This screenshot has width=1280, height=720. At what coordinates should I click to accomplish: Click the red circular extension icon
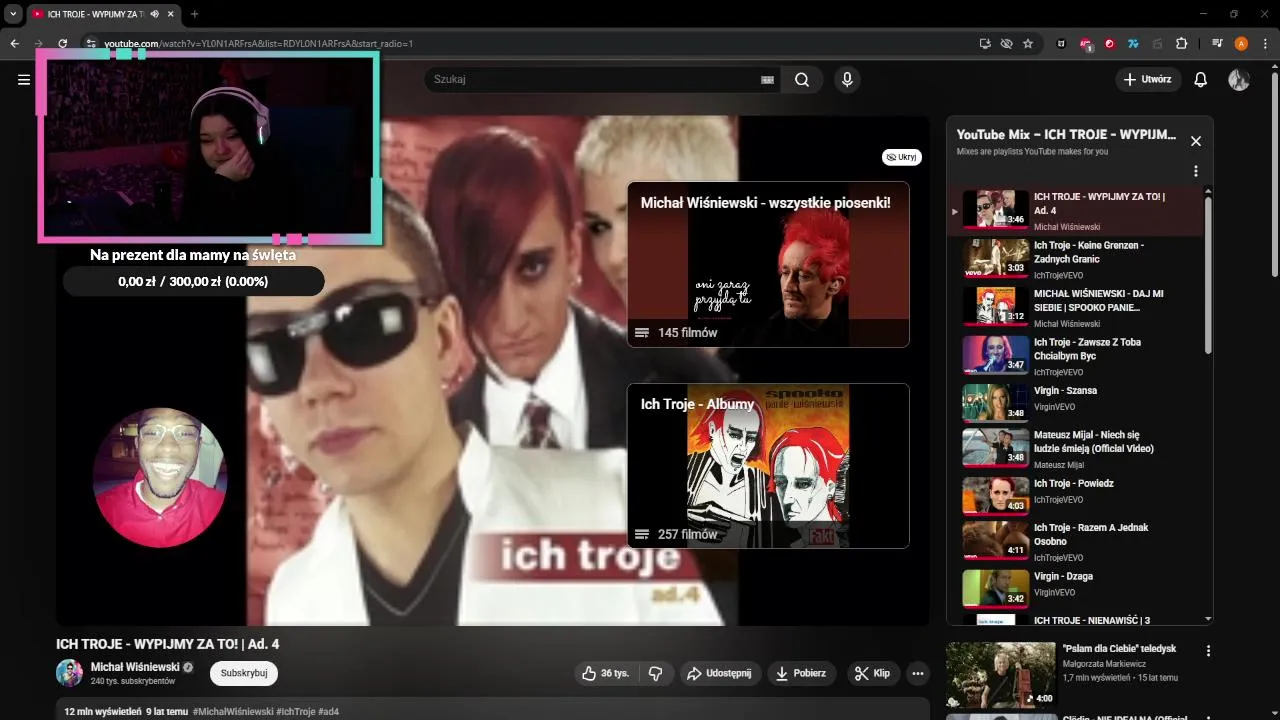[1109, 44]
